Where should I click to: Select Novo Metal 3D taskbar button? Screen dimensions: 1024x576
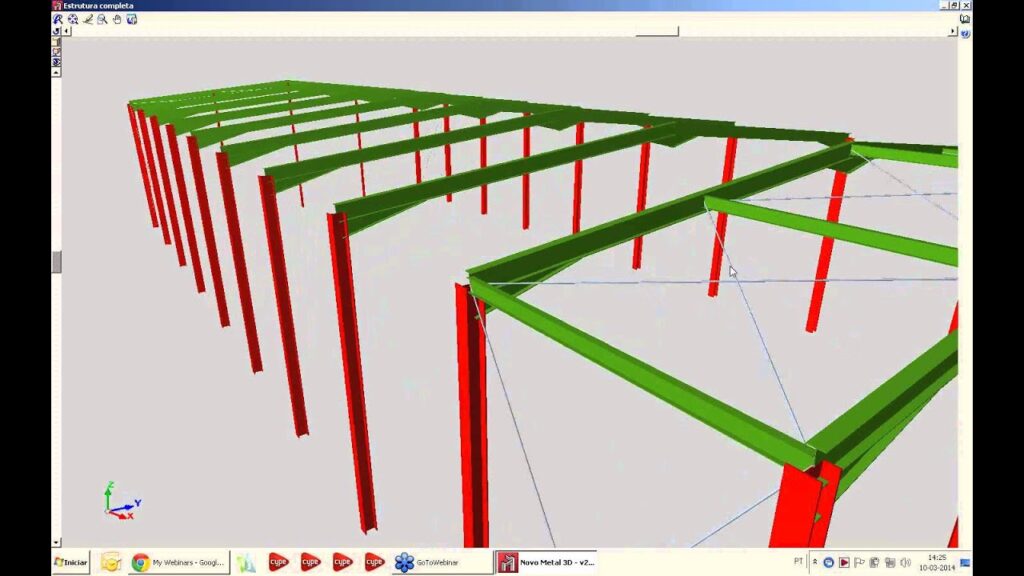pos(546,562)
